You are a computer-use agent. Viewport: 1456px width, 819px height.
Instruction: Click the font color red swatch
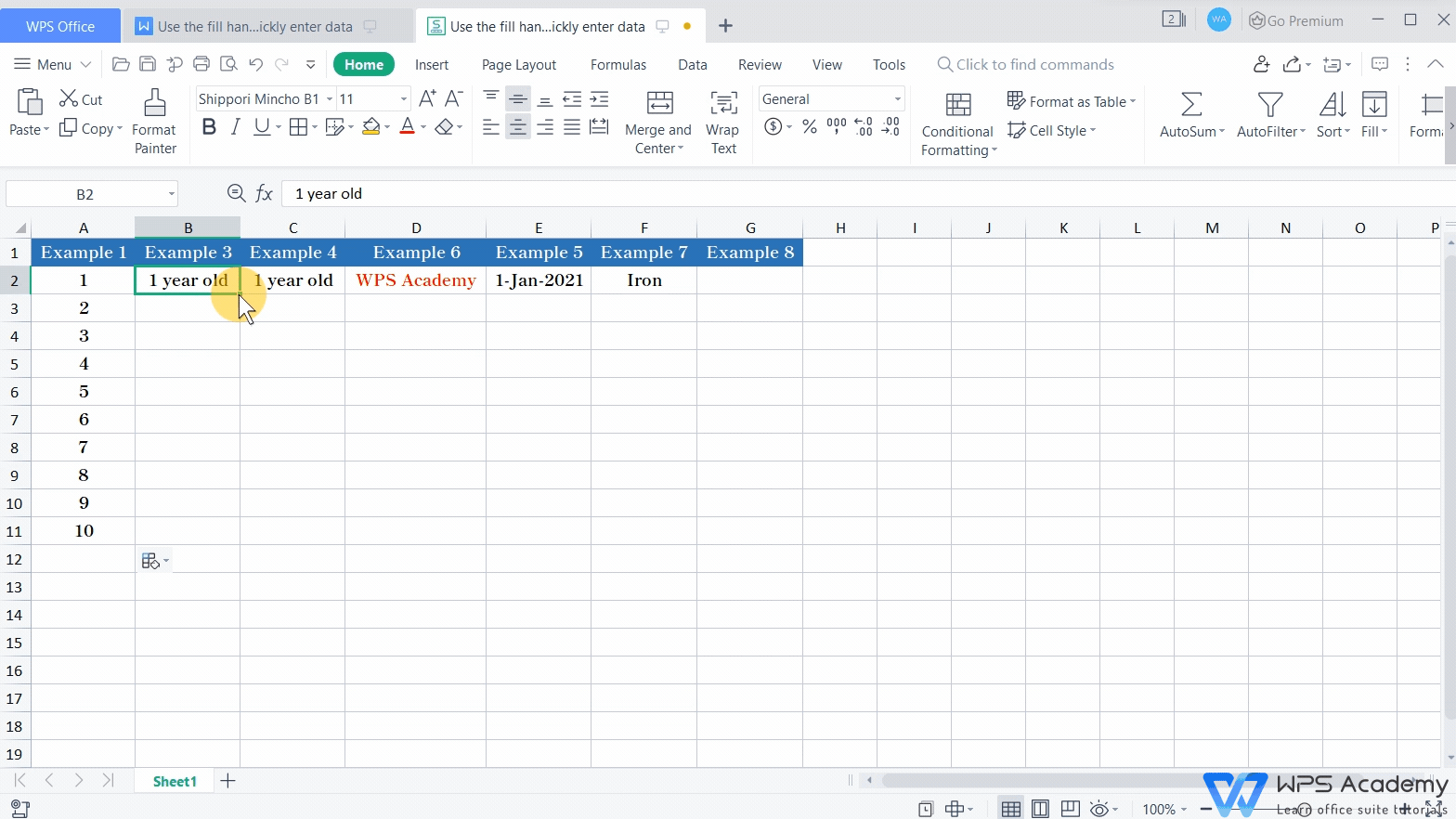407,127
